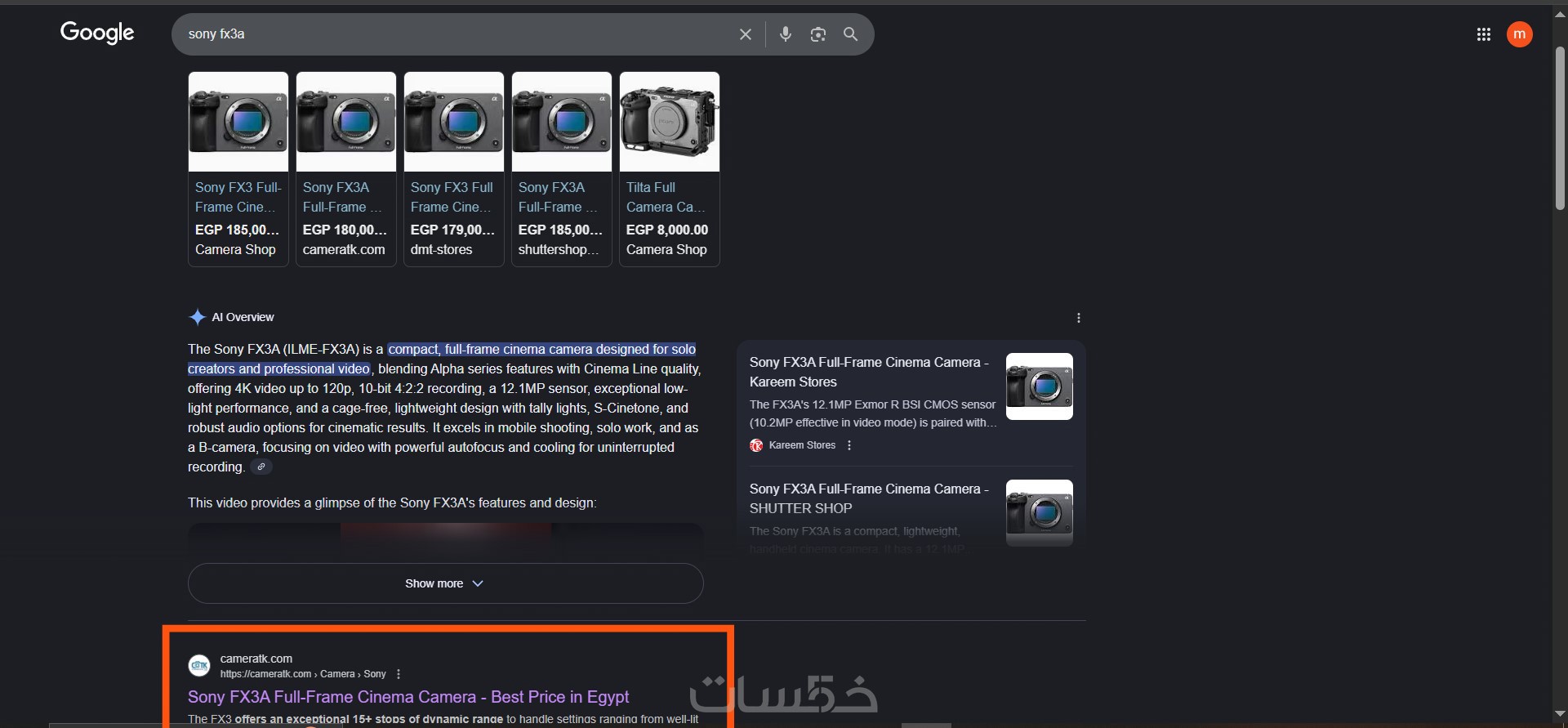This screenshot has width=1568, height=728.
Task: Click the AI Overview sparkle icon
Action: [197, 317]
